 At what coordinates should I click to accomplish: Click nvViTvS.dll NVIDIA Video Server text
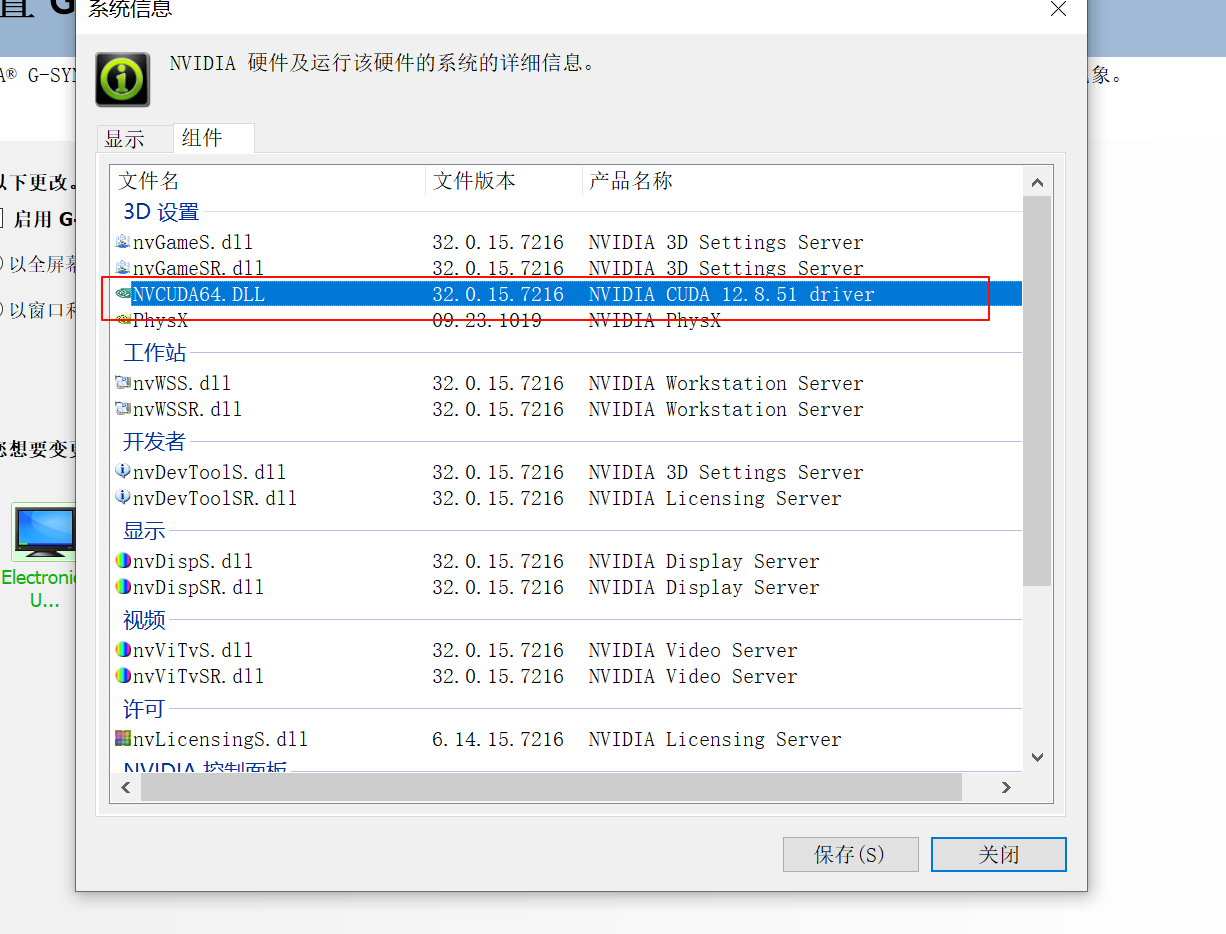click(x=693, y=650)
